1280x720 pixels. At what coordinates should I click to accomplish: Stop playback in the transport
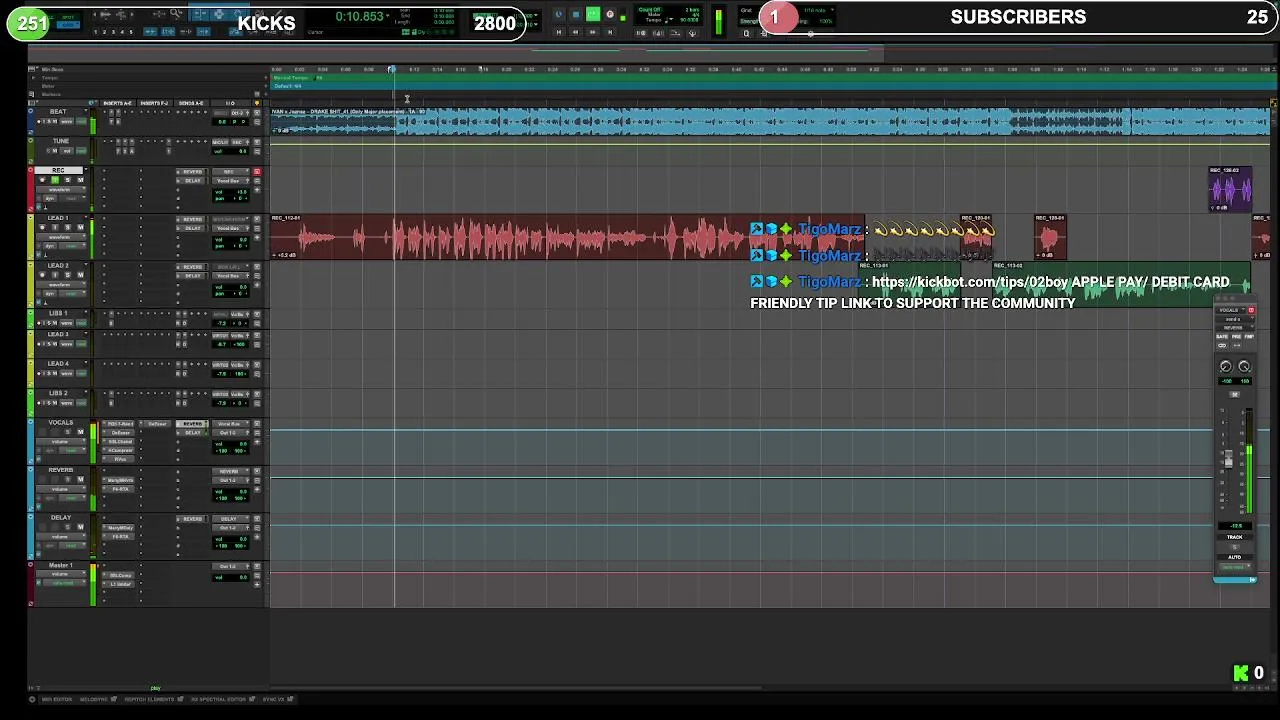click(x=576, y=14)
